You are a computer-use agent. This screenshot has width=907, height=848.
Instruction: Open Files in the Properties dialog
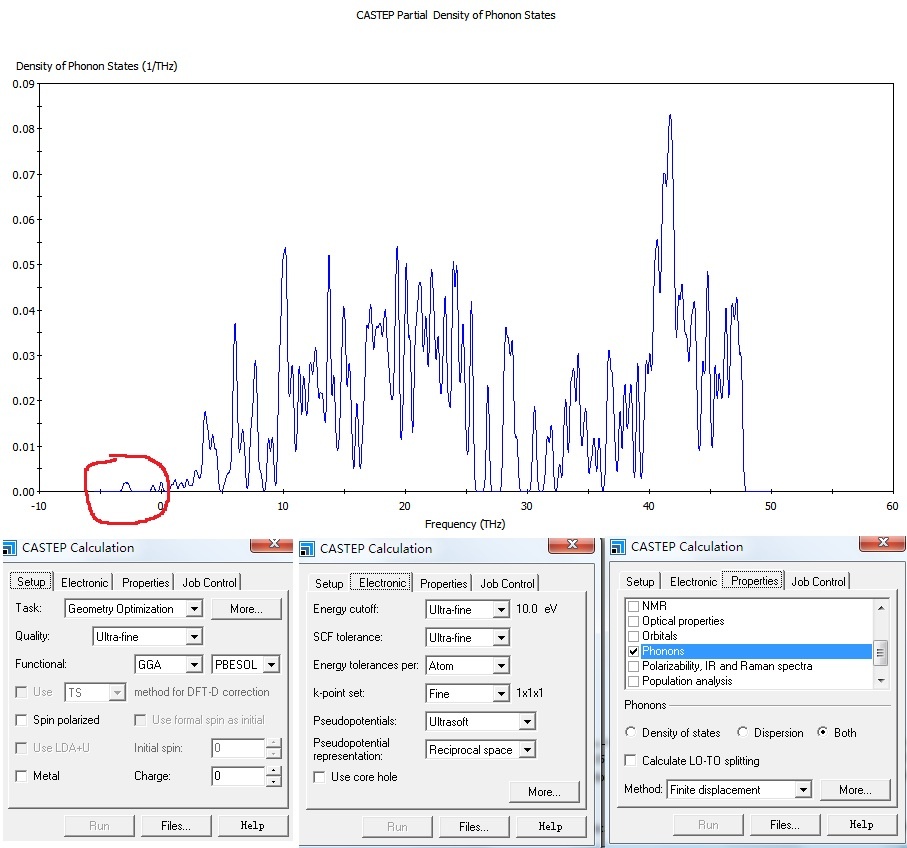785,825
